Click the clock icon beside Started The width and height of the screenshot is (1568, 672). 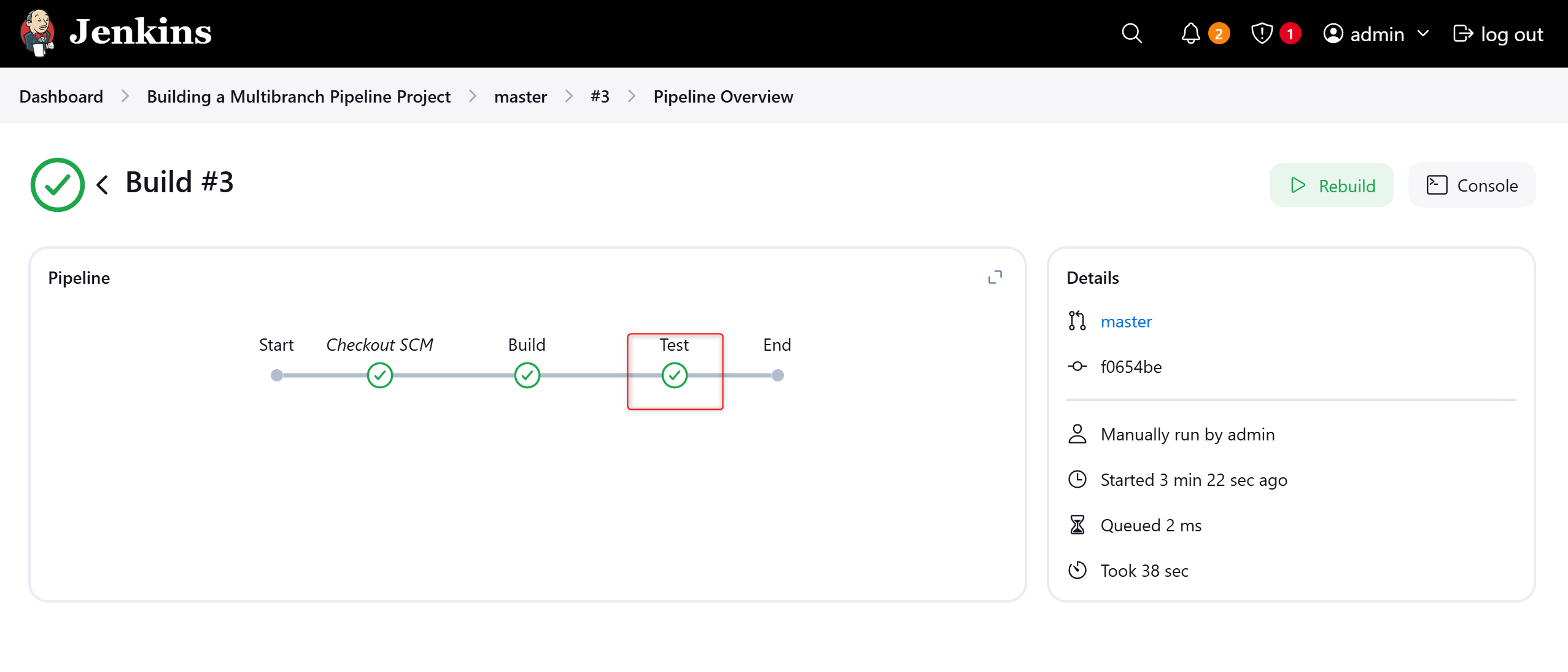[x=1077, y=479]
